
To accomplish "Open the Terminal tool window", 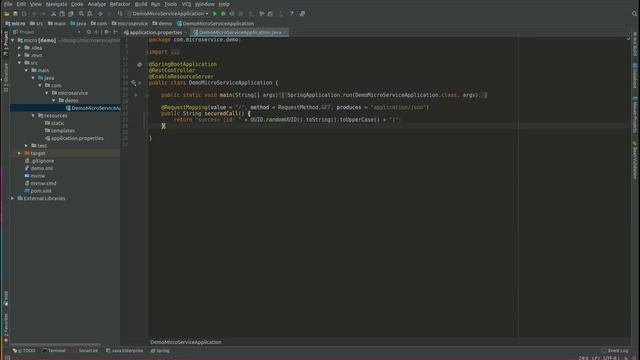I will point(54,351).
